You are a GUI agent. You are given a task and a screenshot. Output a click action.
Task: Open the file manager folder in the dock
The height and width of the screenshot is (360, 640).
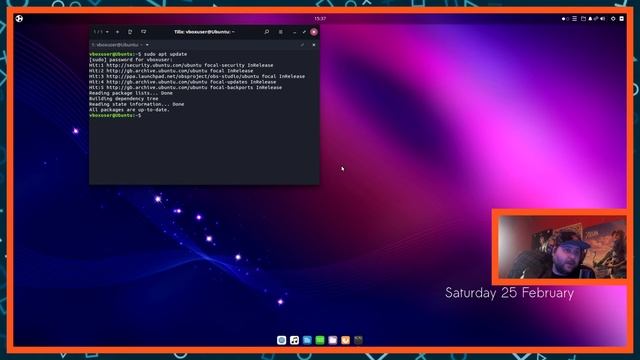click(x=333, y=340)
